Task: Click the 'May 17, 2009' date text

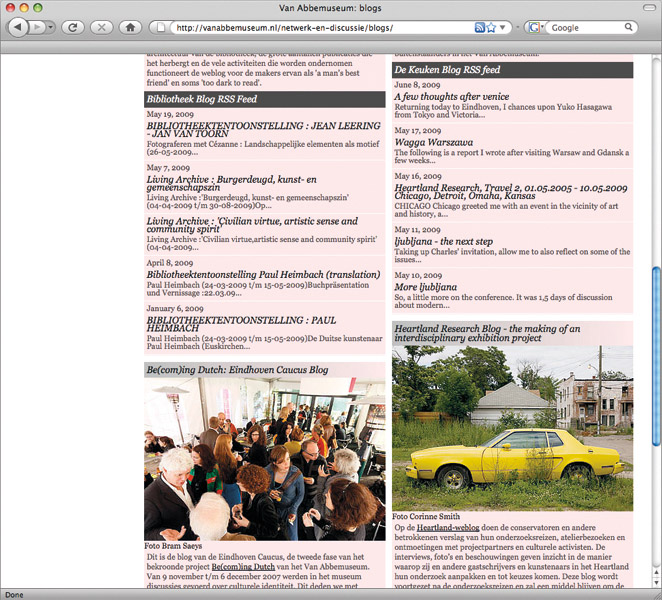Action: coord(418,130)
